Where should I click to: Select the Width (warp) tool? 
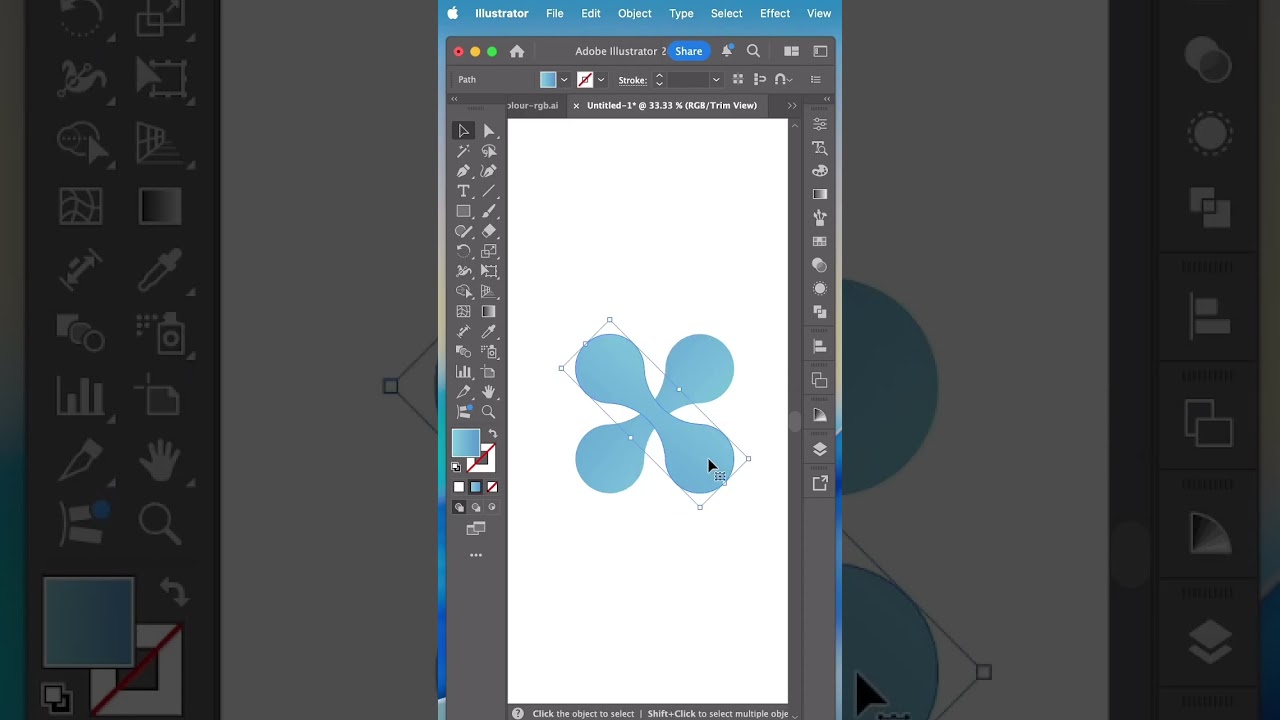pos(463,271)
